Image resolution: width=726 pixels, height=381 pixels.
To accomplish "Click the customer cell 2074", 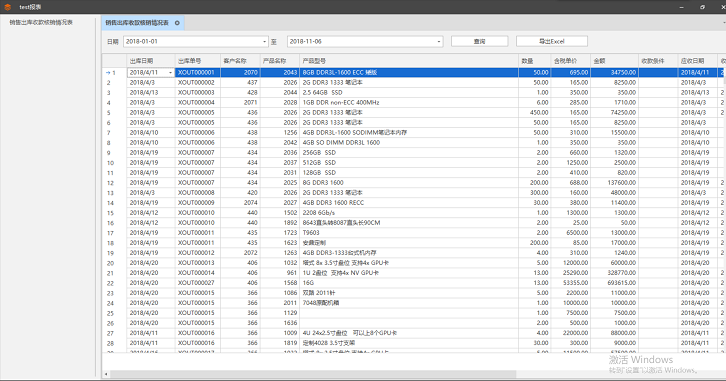I will click(240, 203).
